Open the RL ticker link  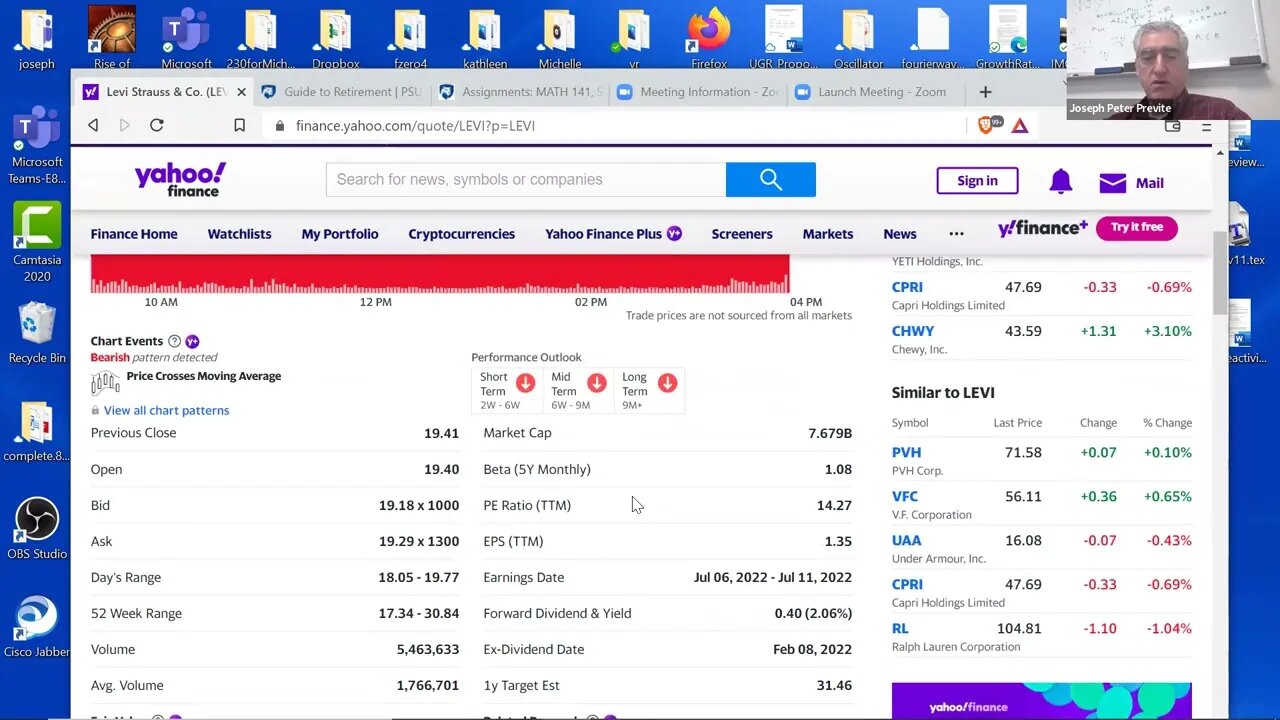900,628
